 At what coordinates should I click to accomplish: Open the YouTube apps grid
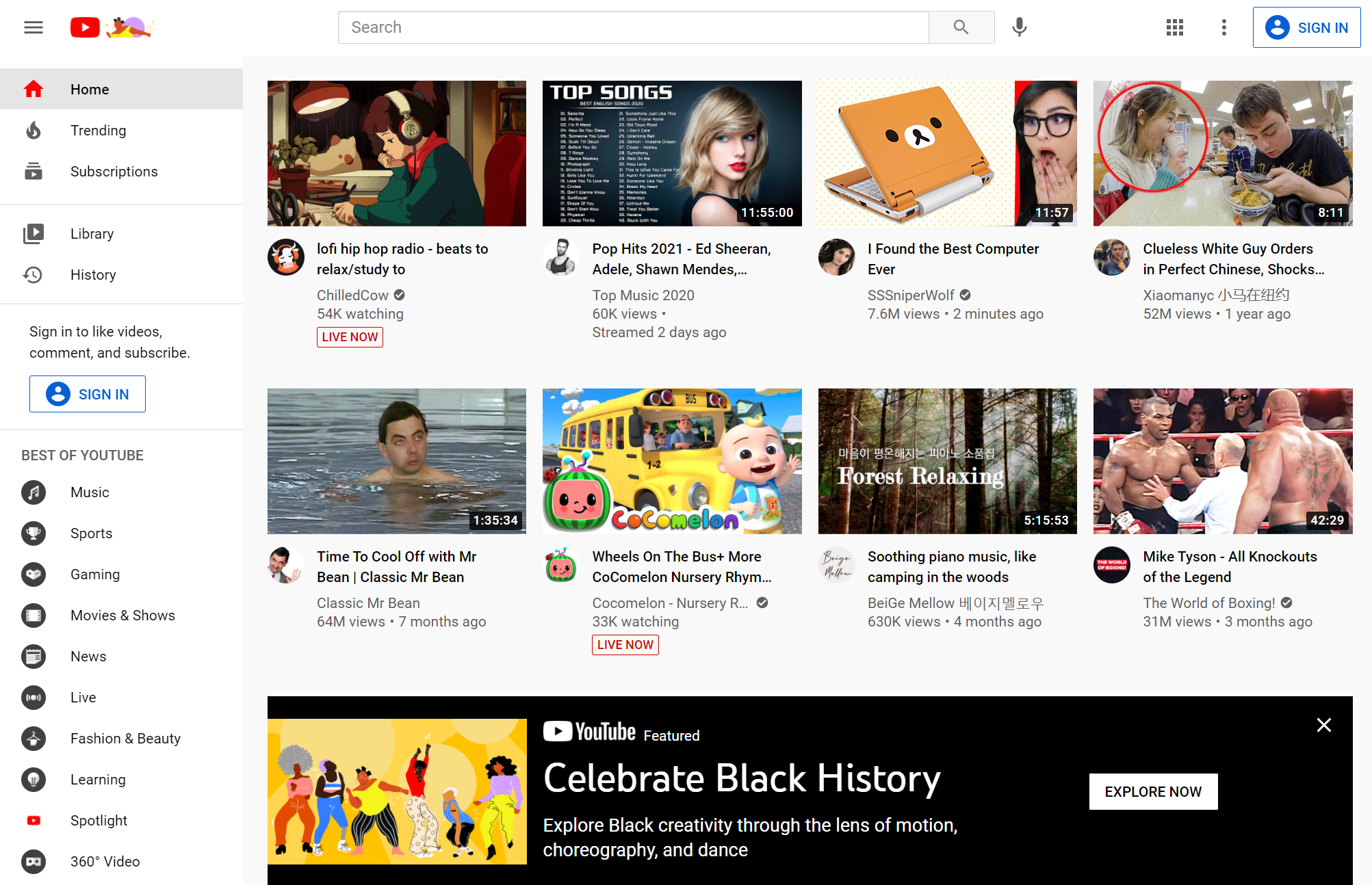click(x=1174, y=27)
